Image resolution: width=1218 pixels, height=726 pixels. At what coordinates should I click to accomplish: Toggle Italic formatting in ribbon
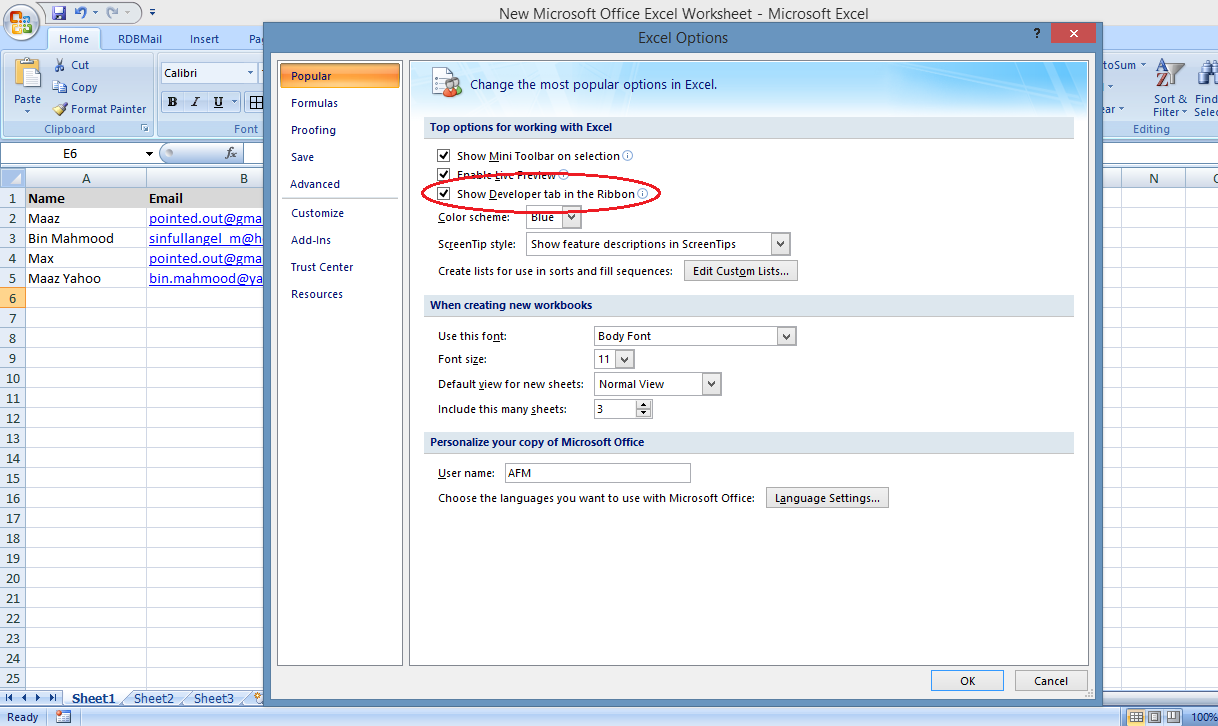(x=195, y=102)
